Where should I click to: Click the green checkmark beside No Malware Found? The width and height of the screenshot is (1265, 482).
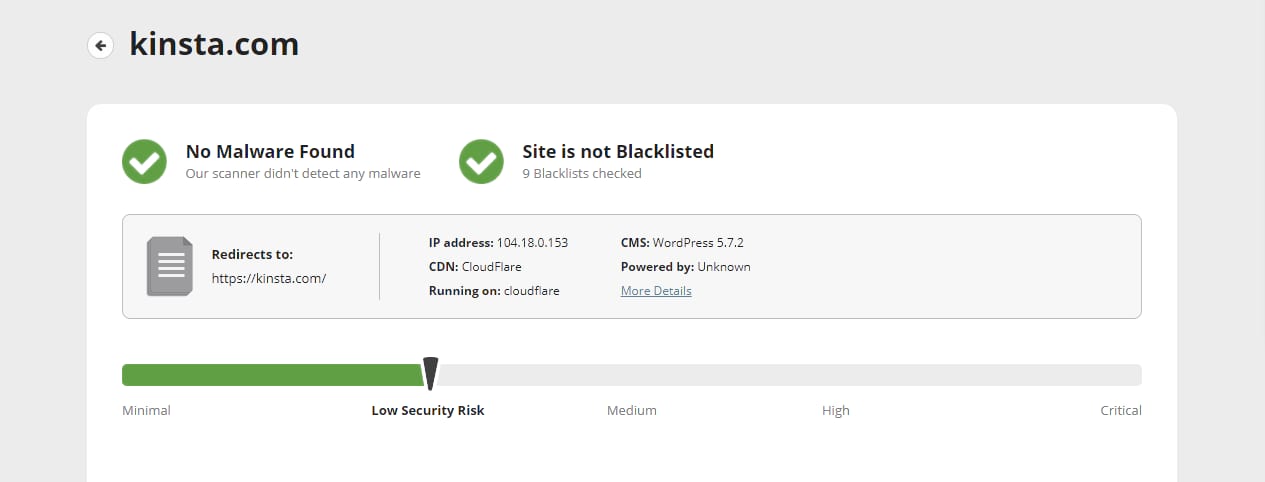pos(144,161)
